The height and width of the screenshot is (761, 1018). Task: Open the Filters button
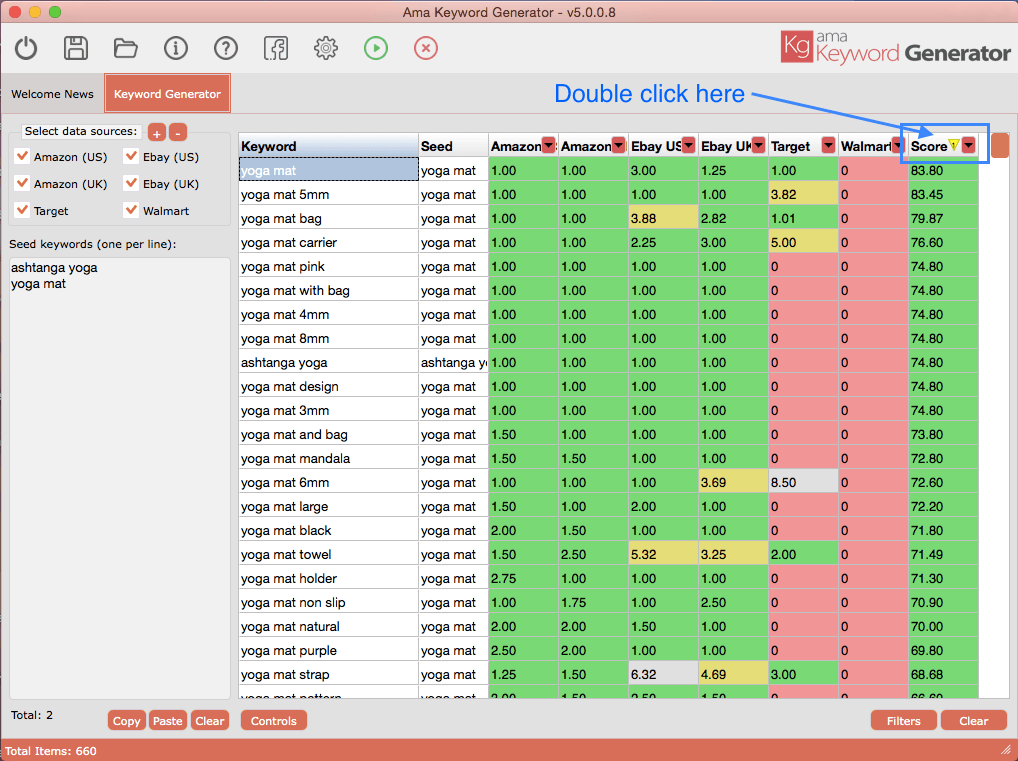point(904,721)
